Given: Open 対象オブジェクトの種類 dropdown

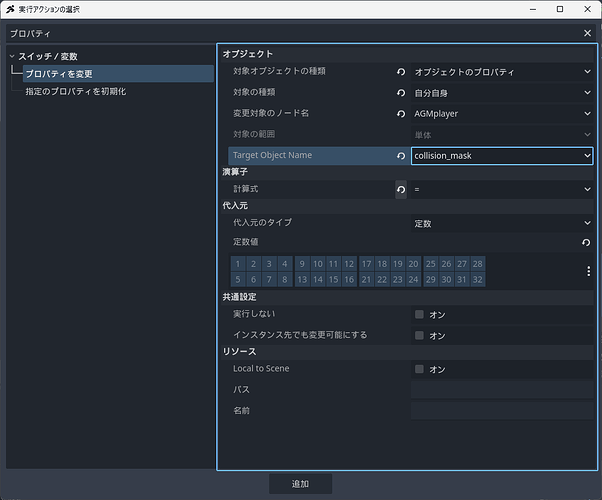Looking at the screenshot, I should pyautogui.click(x=502, y=72).
